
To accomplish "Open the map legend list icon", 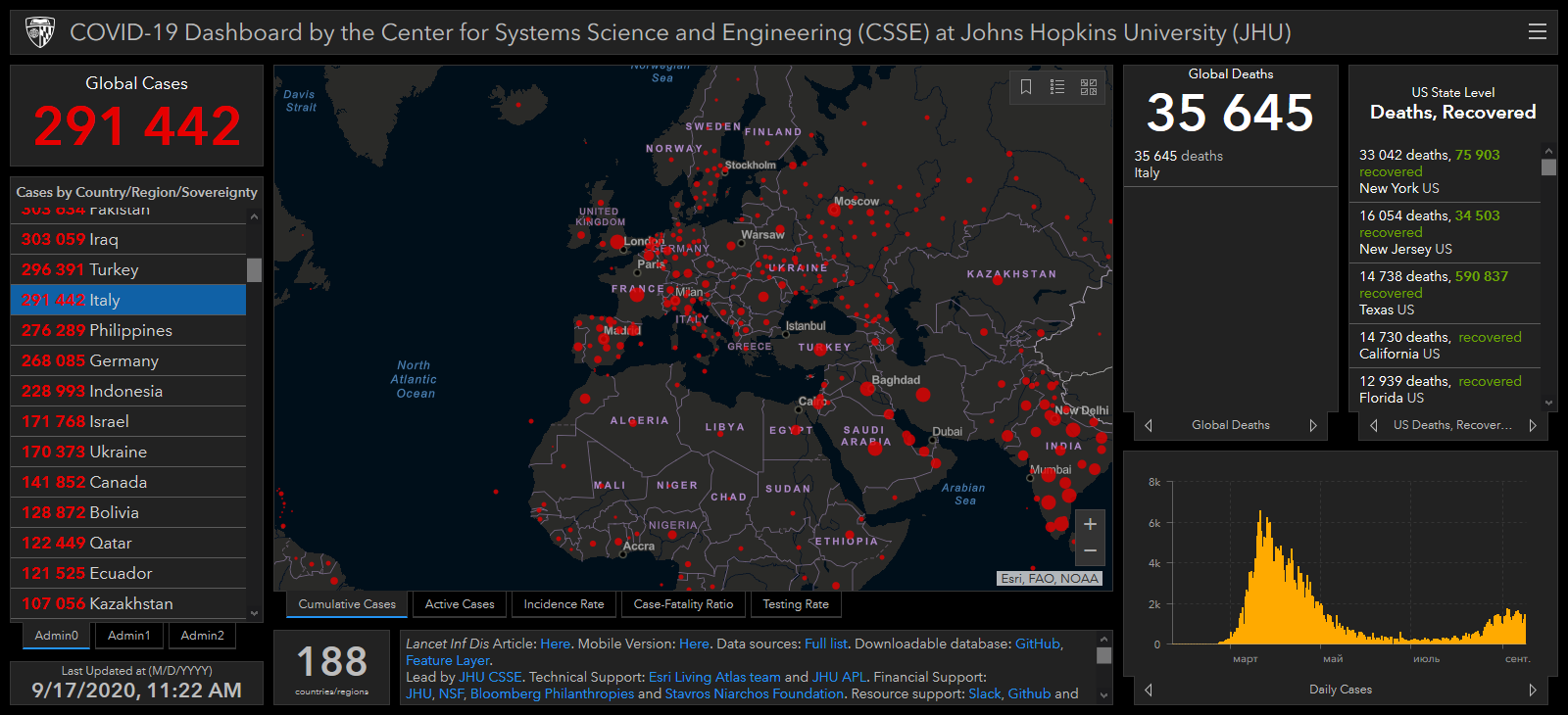I will tap(1057, 87).
